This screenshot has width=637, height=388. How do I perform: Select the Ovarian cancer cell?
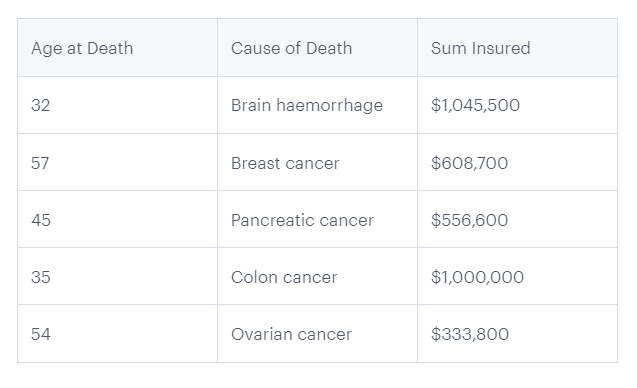click(317, 334)
